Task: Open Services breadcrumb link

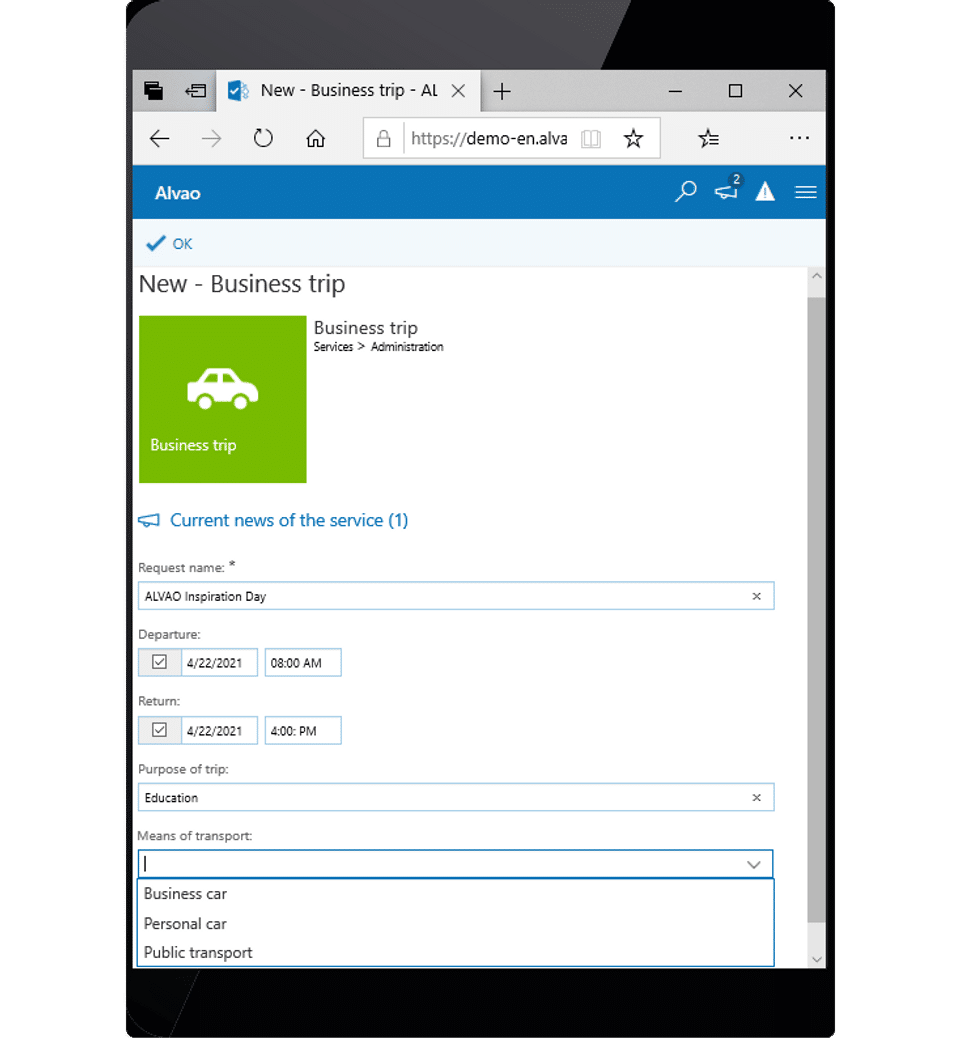Action: pos(333,347)
